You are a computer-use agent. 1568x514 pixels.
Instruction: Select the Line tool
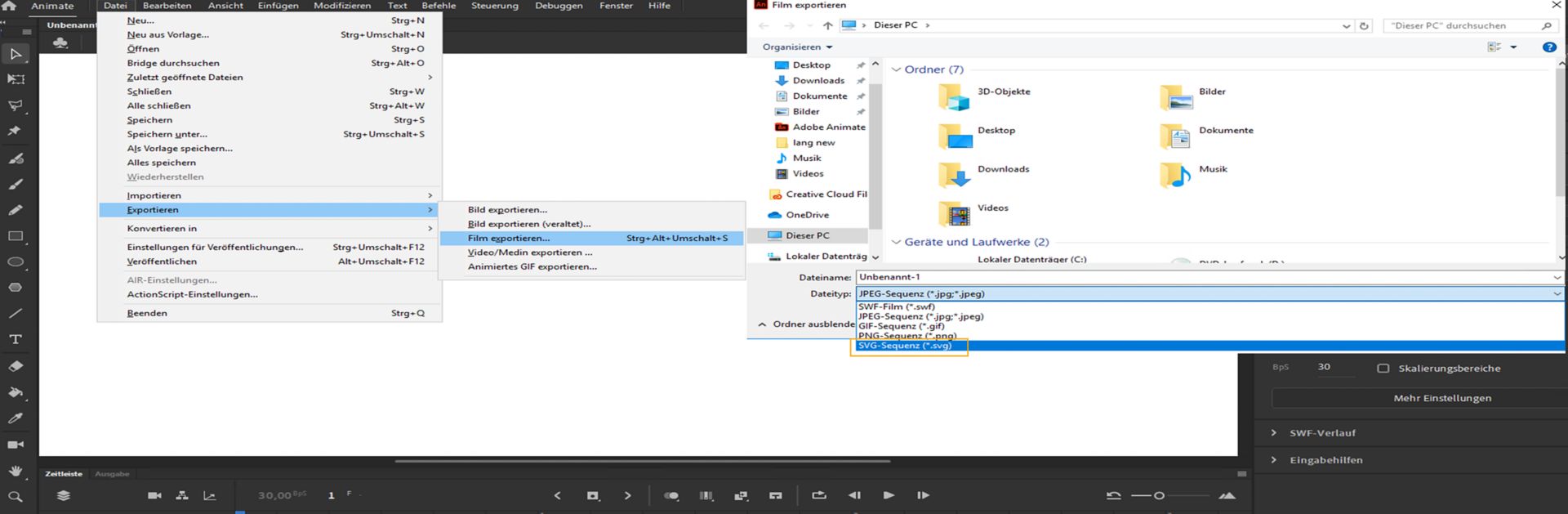pos(16,313)
